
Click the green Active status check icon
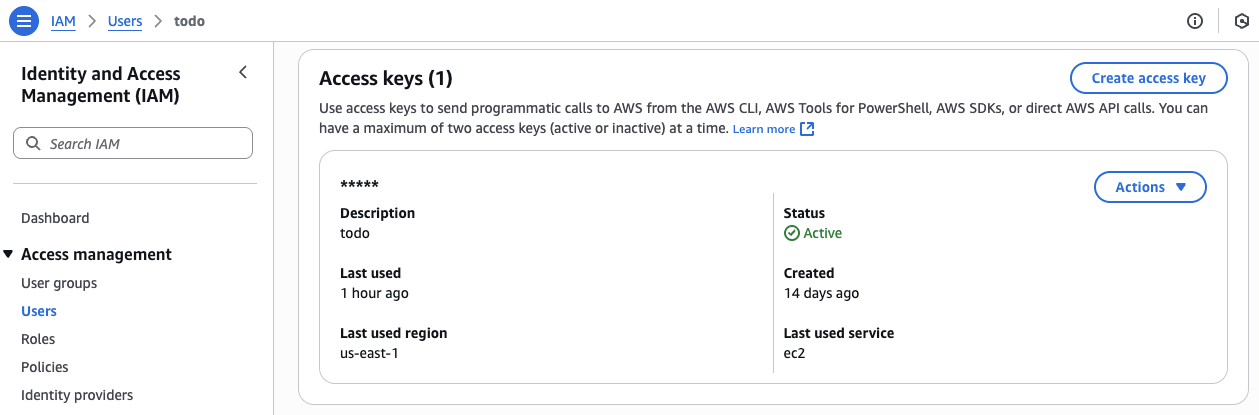[x=792, y=233]
